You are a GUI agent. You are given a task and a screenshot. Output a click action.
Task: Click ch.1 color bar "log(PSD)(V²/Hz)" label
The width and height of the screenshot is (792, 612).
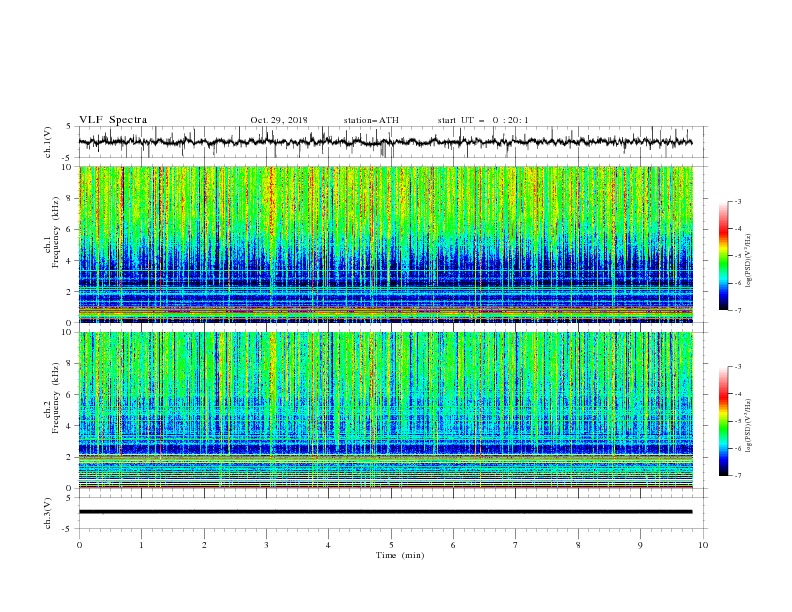coord(749,261)
